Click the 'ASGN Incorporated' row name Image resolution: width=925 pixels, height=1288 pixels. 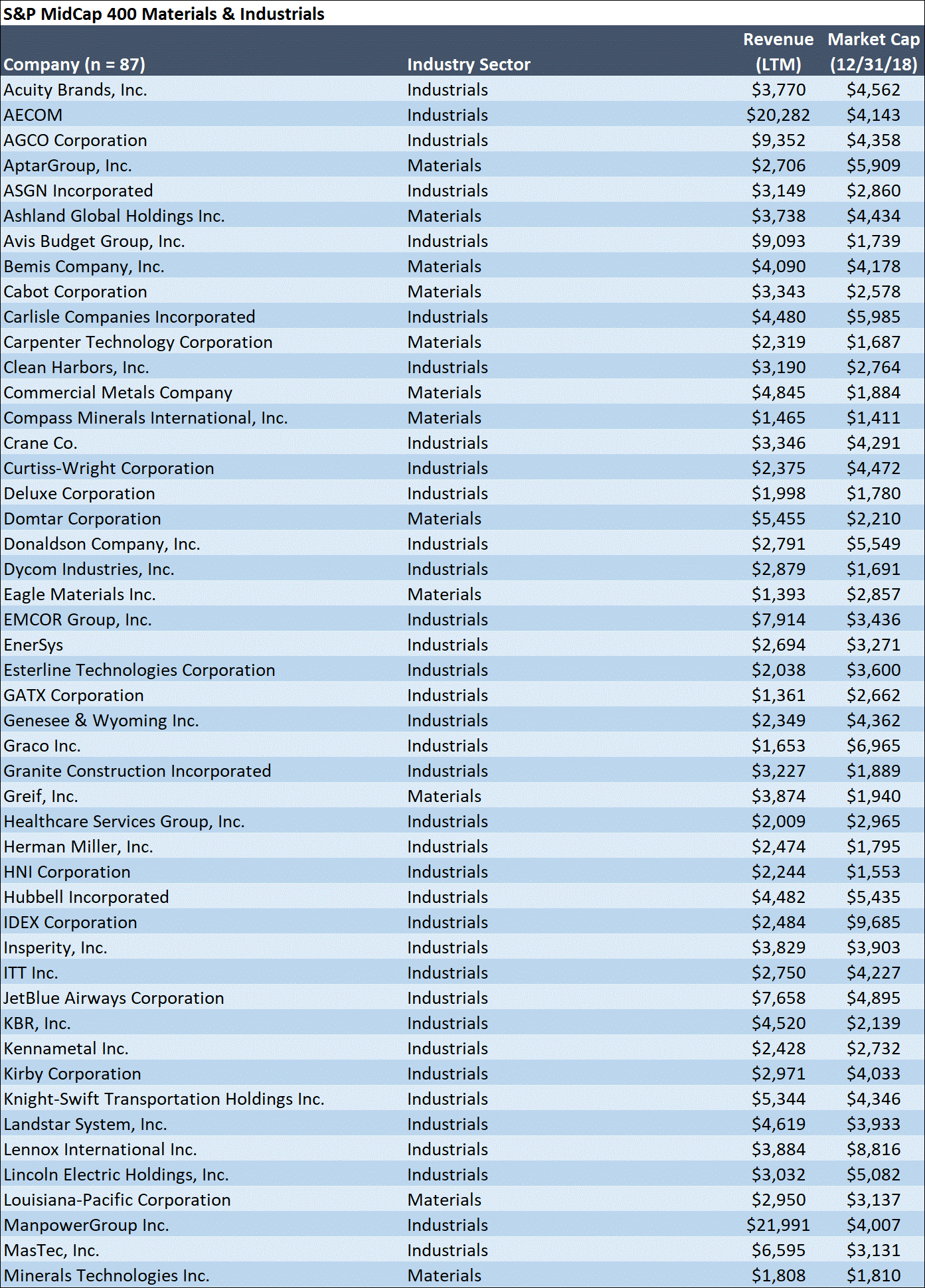pos(78,191)
